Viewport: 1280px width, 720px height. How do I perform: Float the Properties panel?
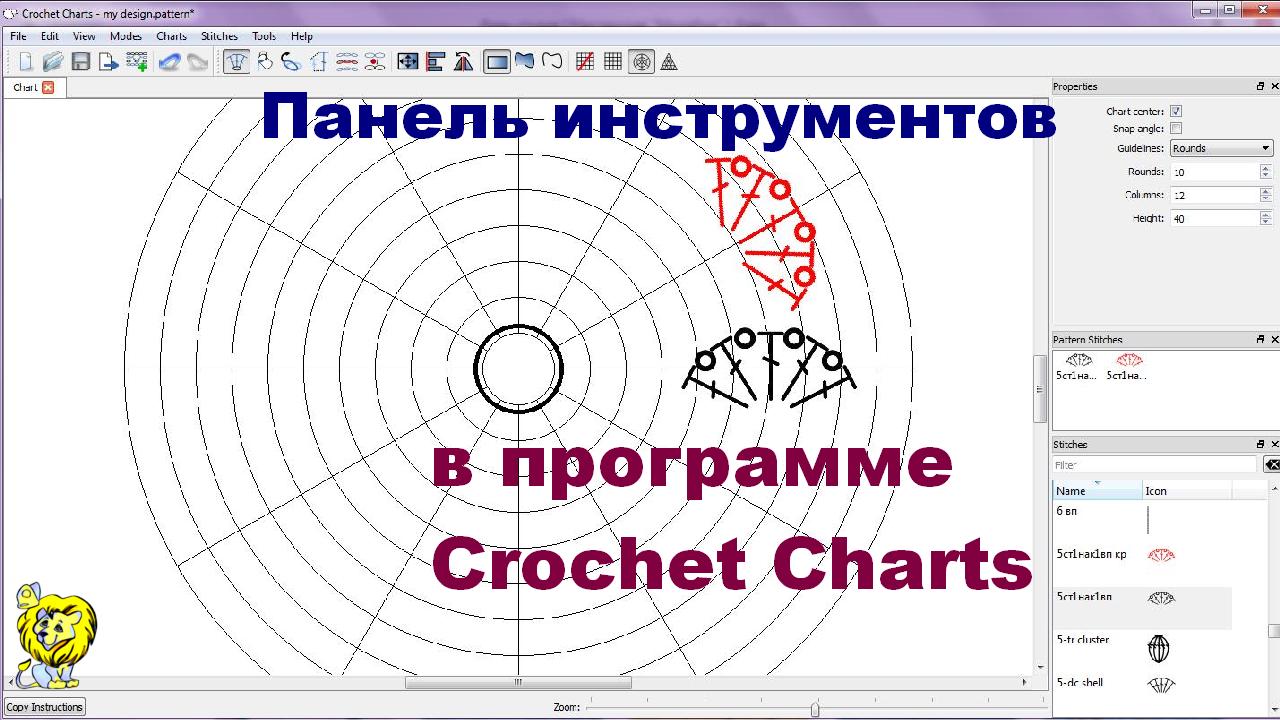click(1260, 87)
